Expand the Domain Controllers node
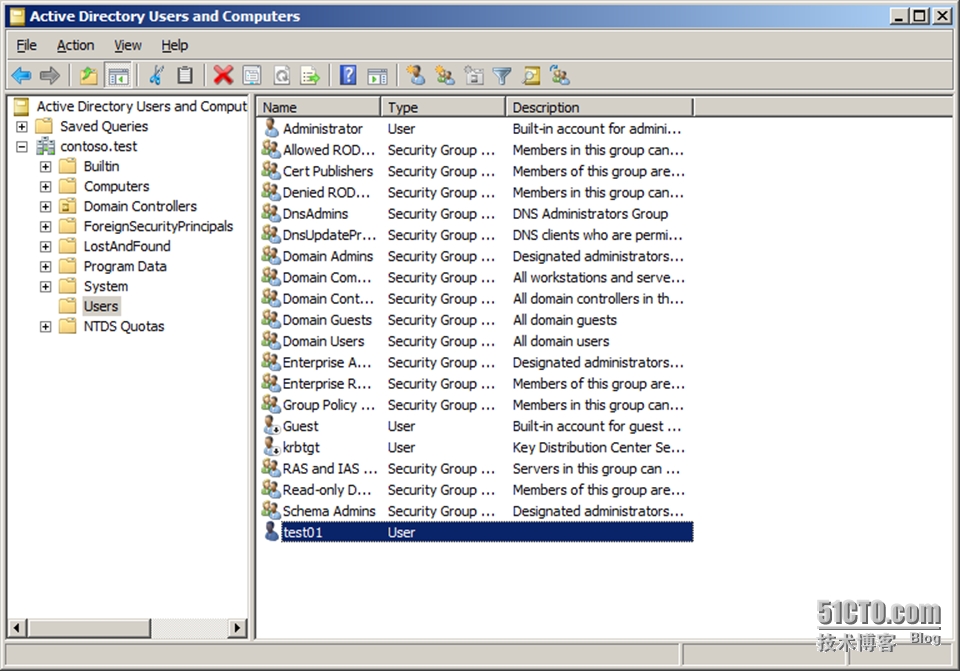 [45, 207]
